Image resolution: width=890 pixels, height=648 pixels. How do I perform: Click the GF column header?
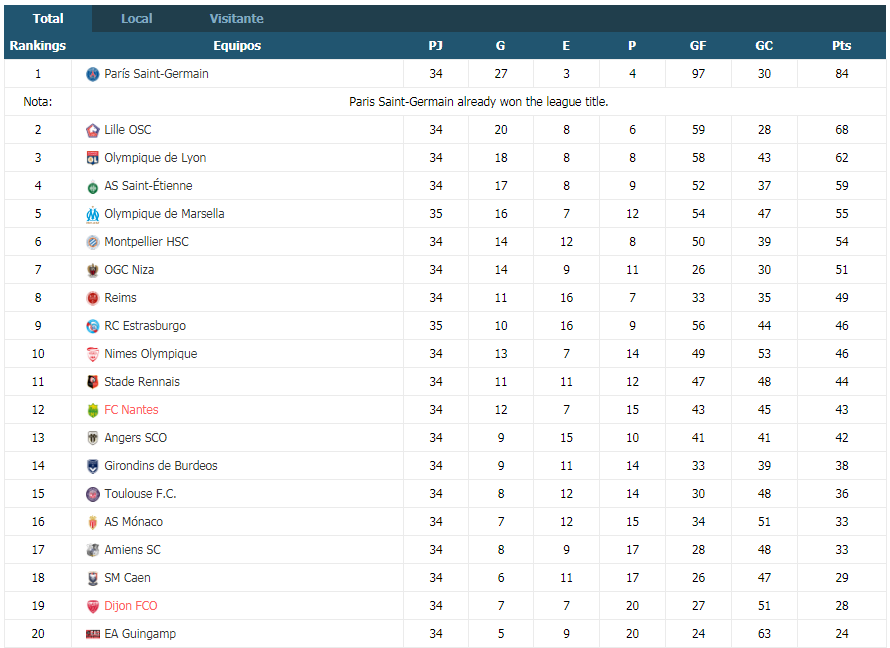click(698, 45)
